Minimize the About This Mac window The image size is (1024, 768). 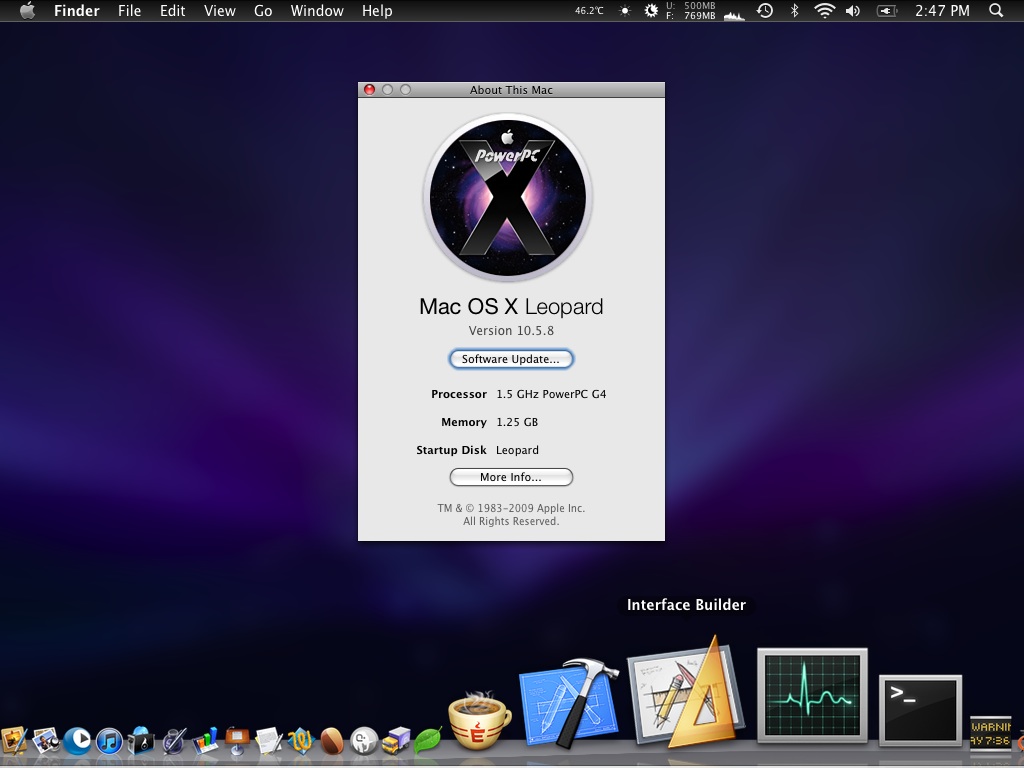(x=387, y=89)
